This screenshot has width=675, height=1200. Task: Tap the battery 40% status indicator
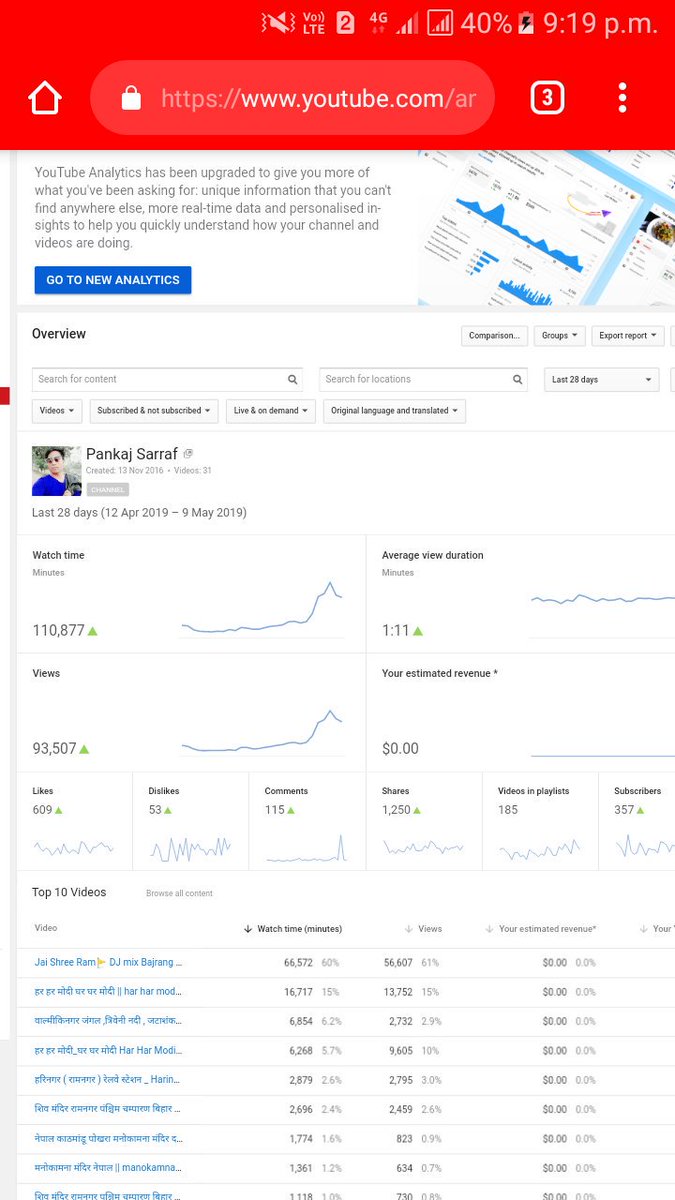pos(497,22)
